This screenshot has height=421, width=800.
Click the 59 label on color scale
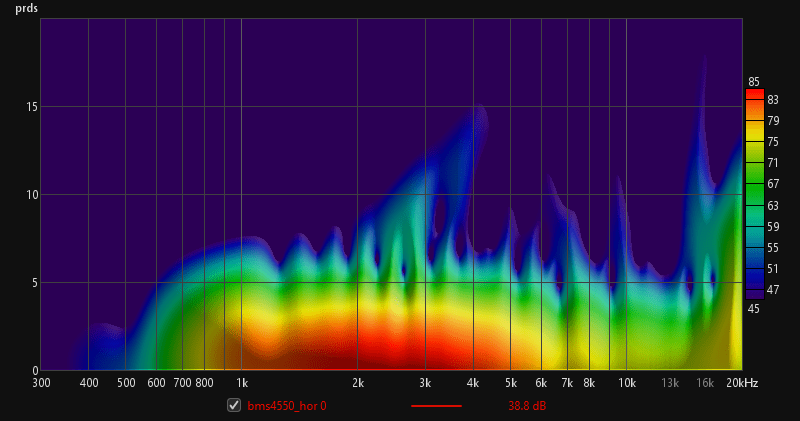[773, 226]
